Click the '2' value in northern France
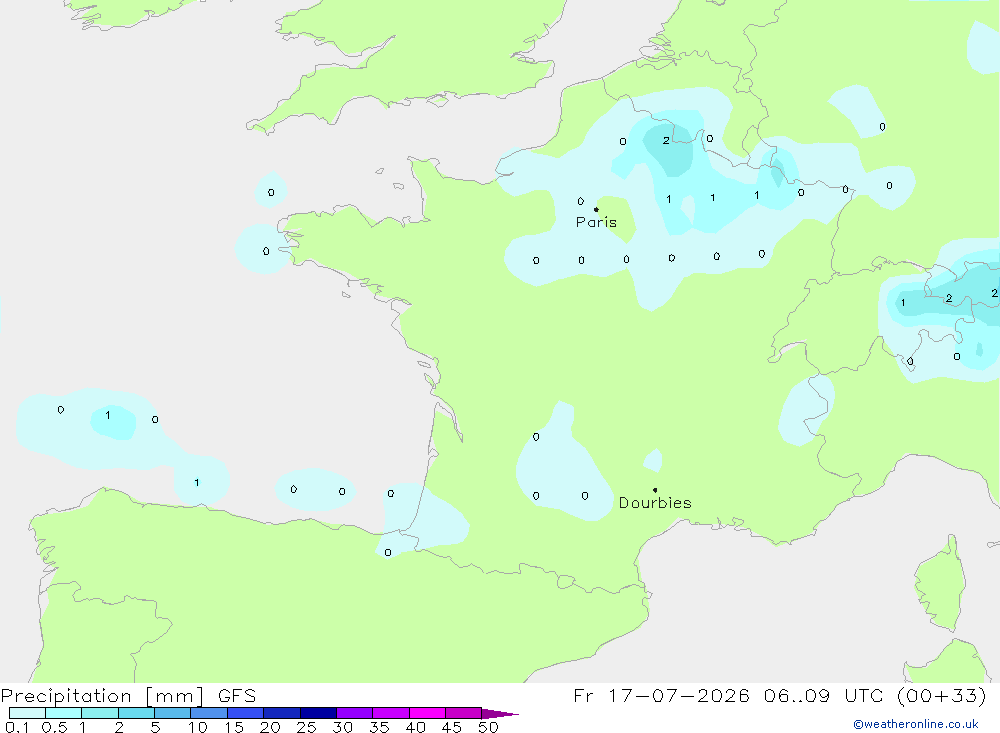The width and height of the screenshot is (1000, 733). [666, 140]
